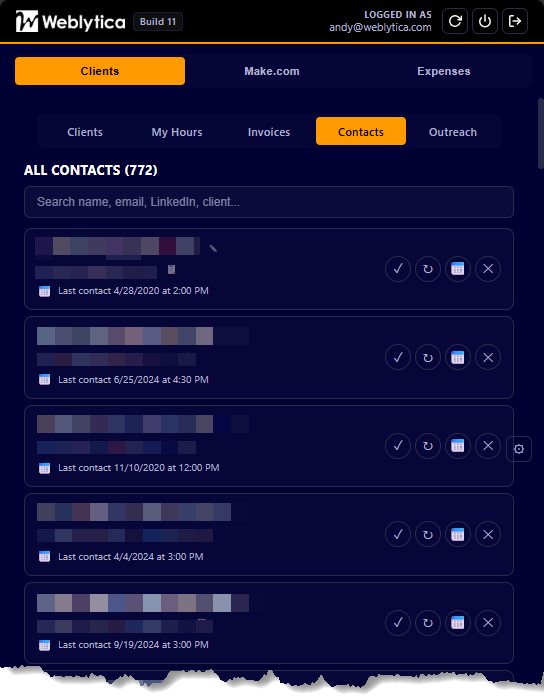Click the ALL CONTACTS (772) heading
The height and width of the screenshot is (696, 544).
(x=91, y=170)
